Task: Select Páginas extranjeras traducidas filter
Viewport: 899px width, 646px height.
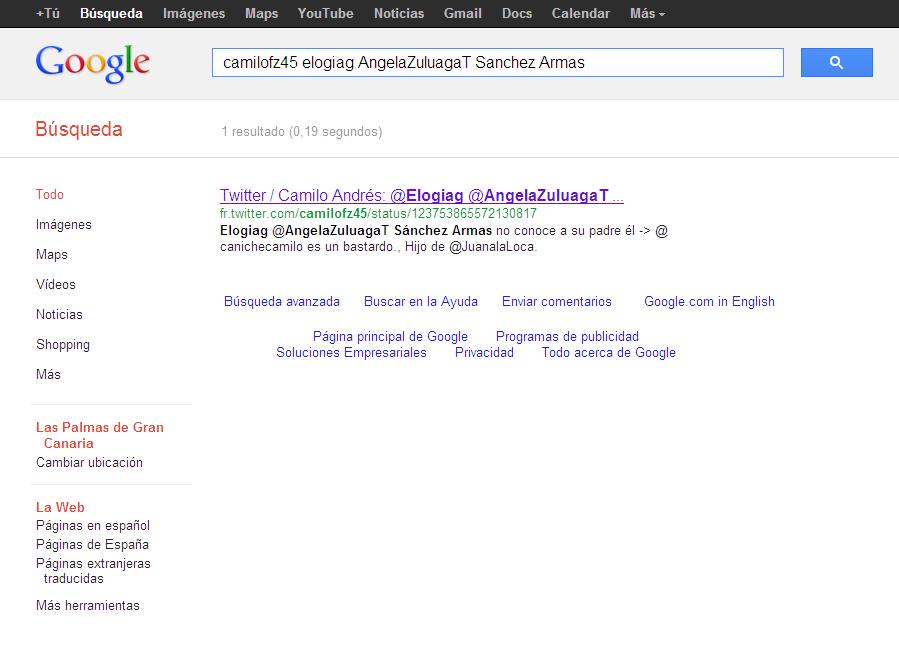Action: coord(93,571)
